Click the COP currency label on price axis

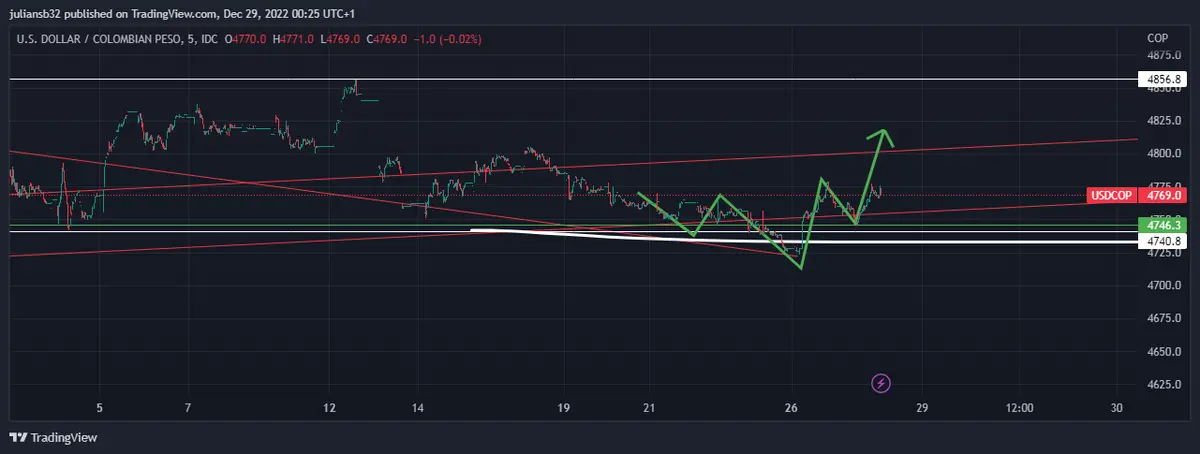pyautogui.click(x=1158, y=38)
